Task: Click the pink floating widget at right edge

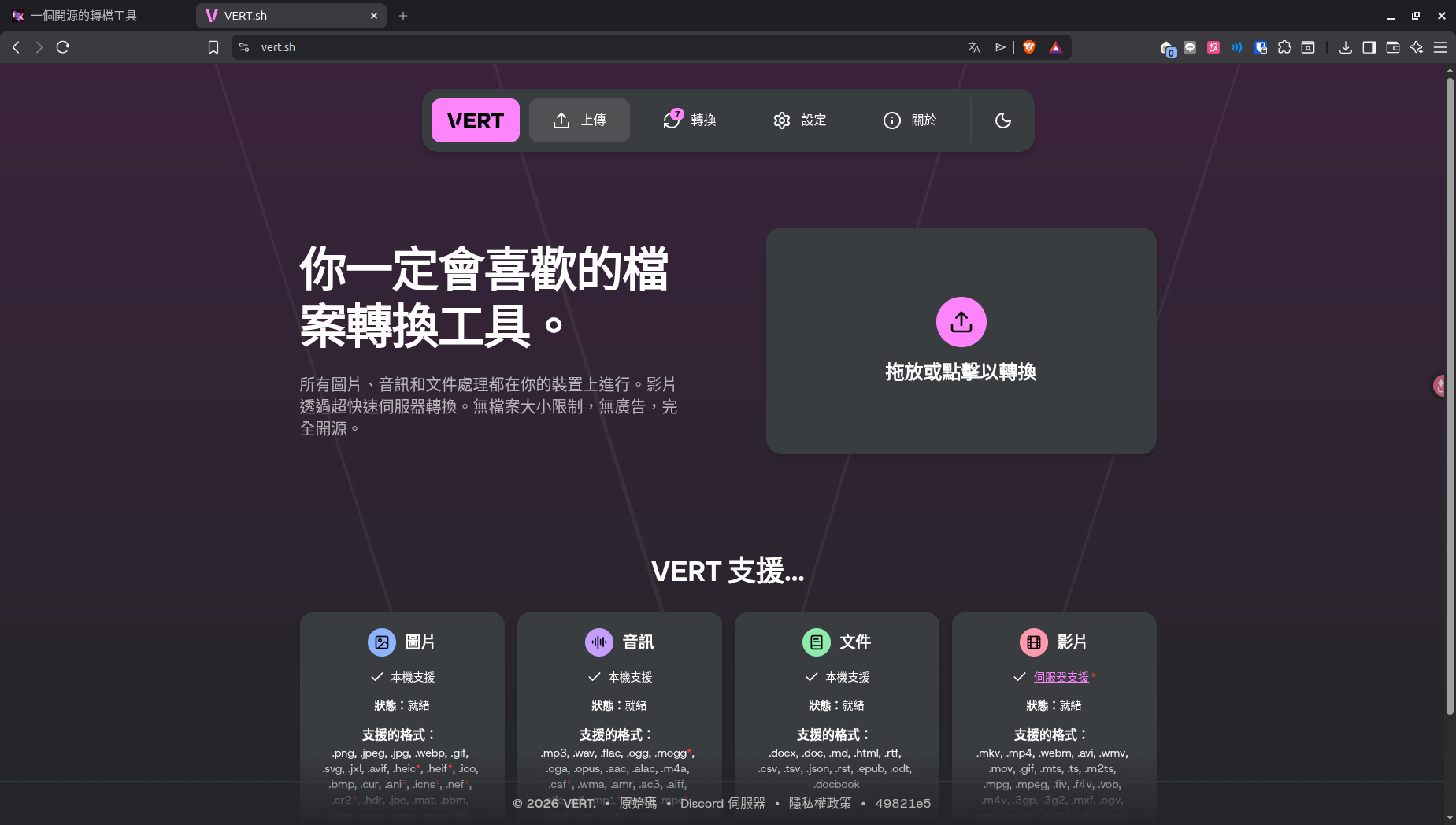Action: [1440, 386]
